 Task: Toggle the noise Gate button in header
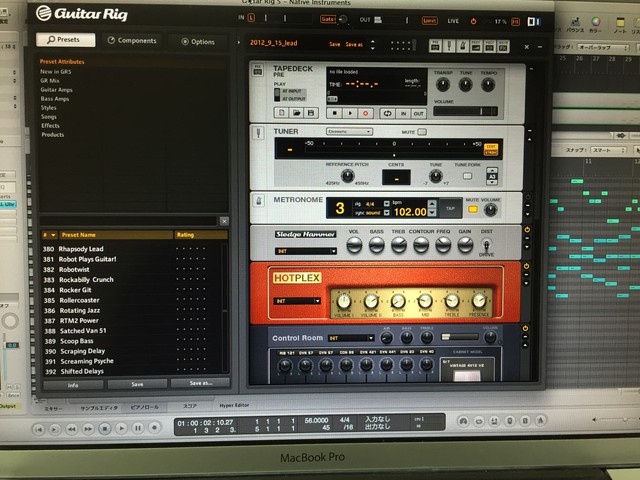pos(327,19)
